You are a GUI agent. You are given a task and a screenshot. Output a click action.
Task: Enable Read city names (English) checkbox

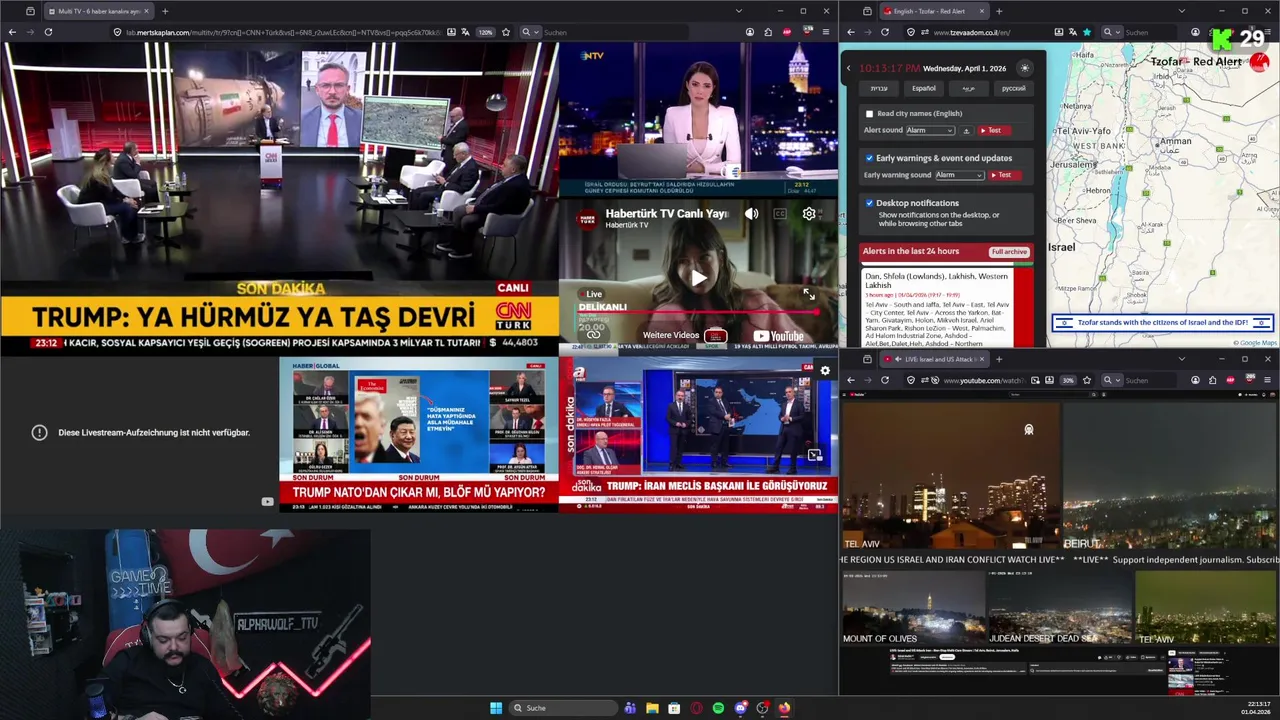[869, 114]
